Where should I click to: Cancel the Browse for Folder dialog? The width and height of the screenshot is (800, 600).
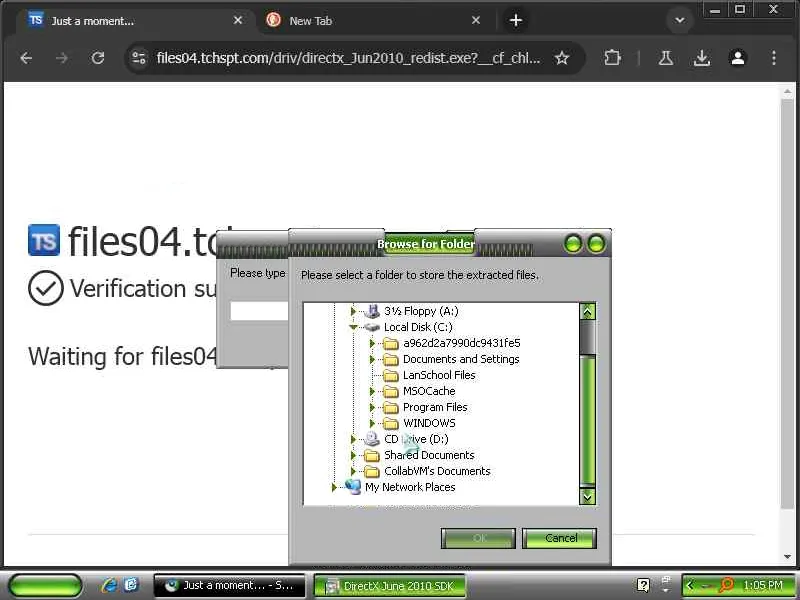tap(559, 538)
